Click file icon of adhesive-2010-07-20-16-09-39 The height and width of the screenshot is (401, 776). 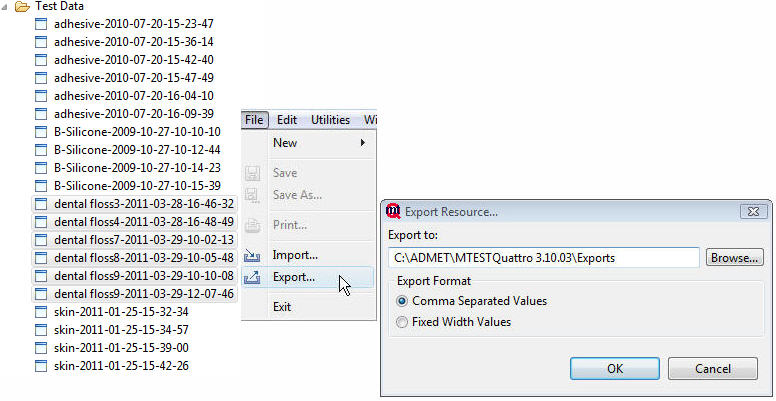41,114
